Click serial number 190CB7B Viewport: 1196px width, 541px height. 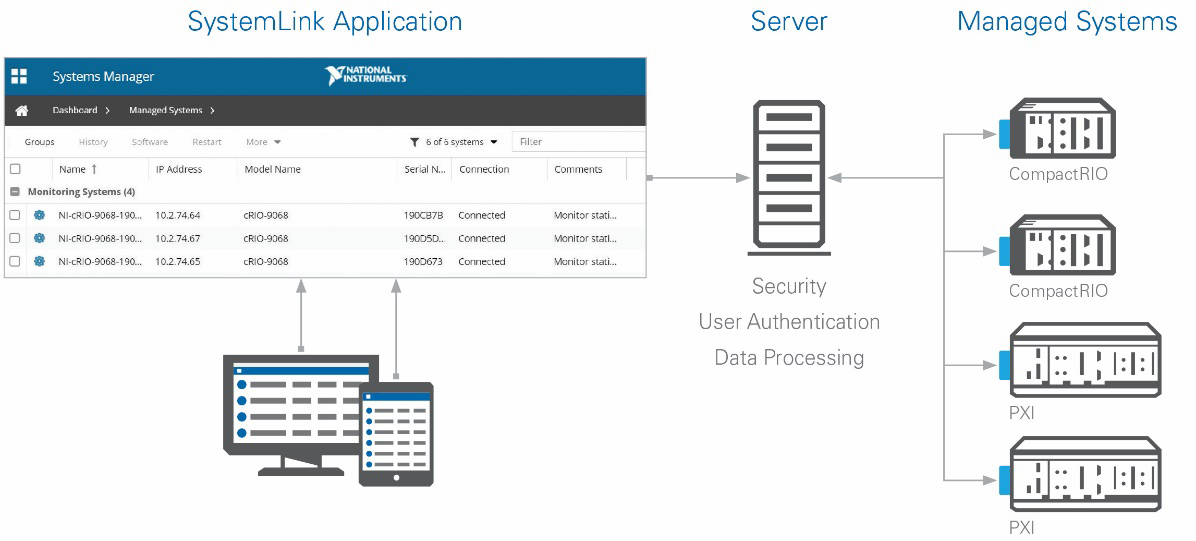coord(423,215)
